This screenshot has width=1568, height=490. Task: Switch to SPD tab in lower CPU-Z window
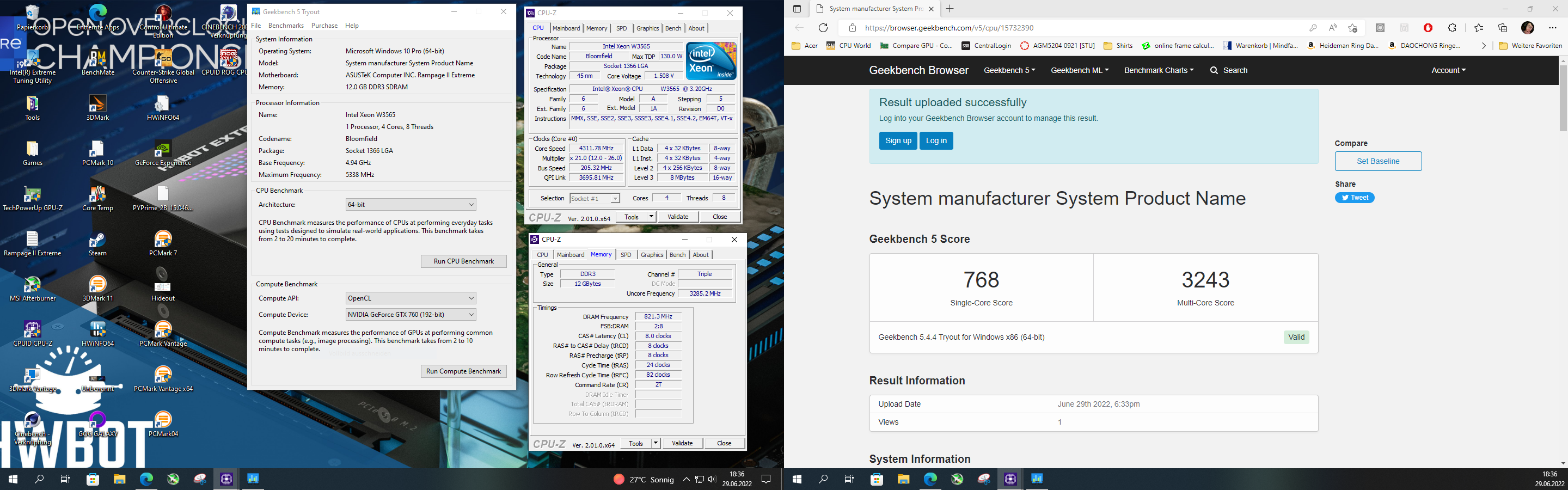click(626, 255)
